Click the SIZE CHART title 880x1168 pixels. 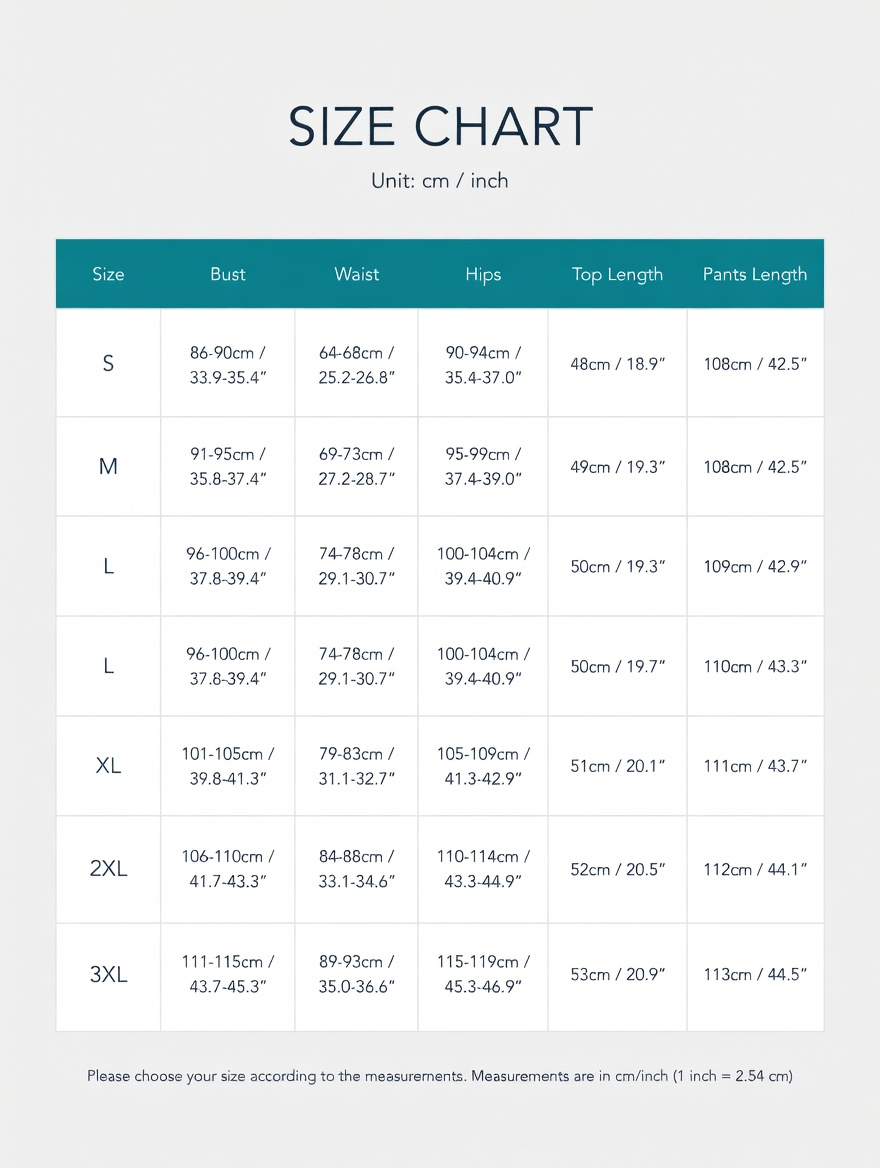(x=440, y=127)
